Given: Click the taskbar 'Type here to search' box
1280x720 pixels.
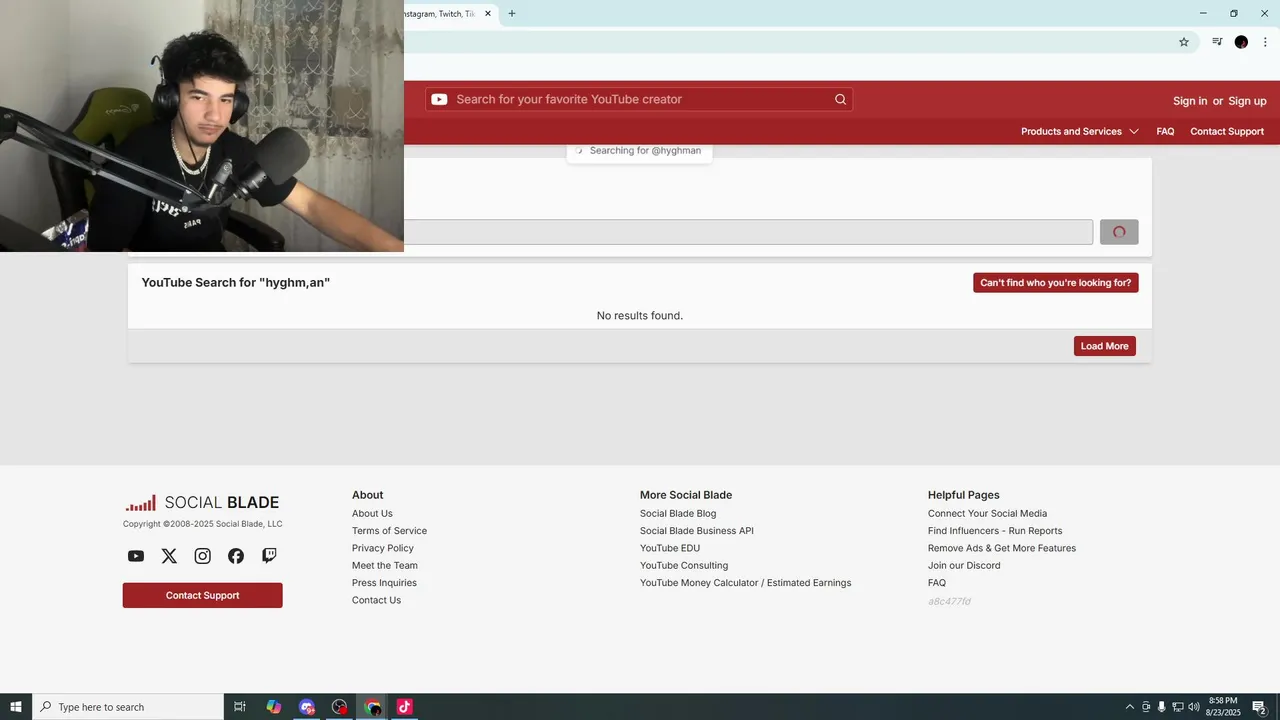Looking at the screenshot, I should [x=128, y=707].
